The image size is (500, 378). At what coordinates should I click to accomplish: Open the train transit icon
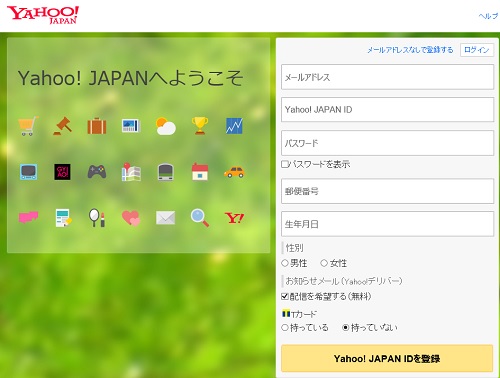coord(166,172)
